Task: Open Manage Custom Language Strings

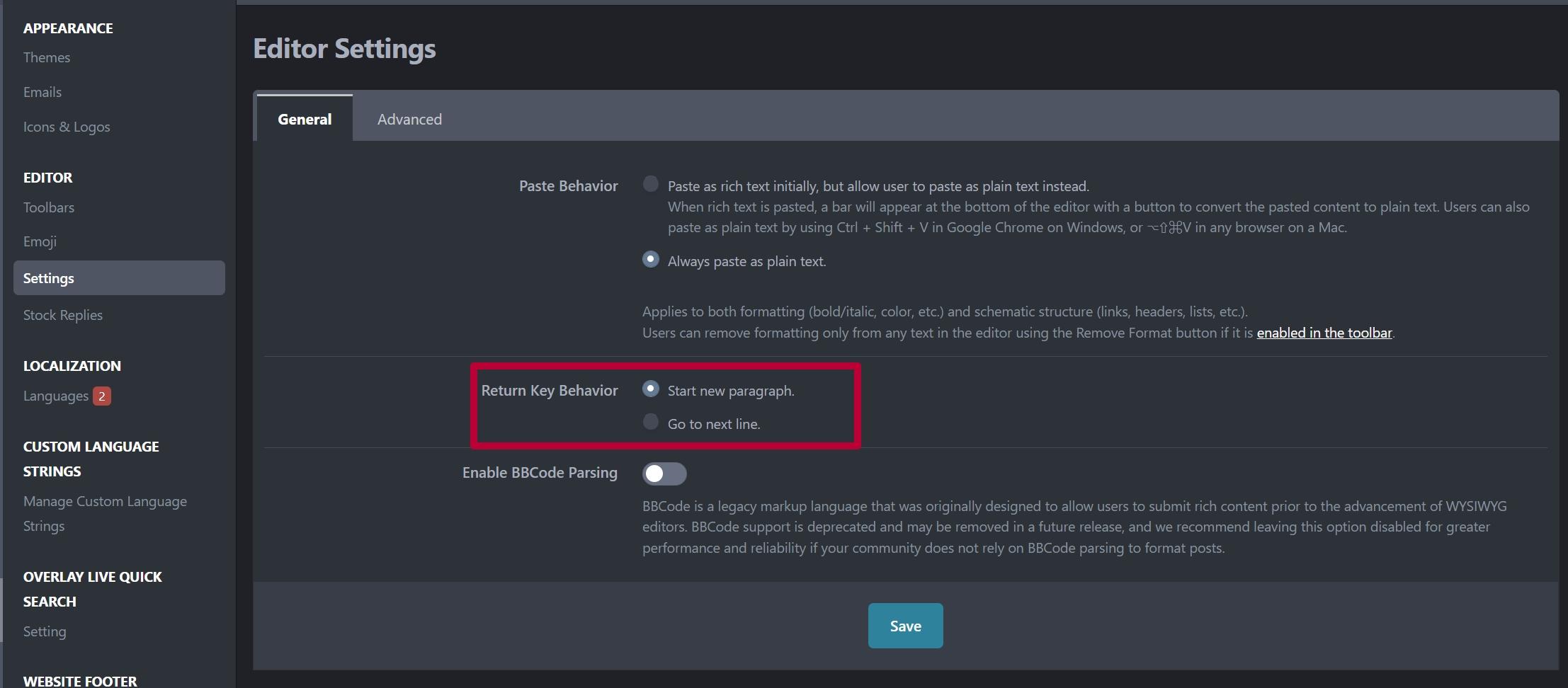Action: click(105, 513)
